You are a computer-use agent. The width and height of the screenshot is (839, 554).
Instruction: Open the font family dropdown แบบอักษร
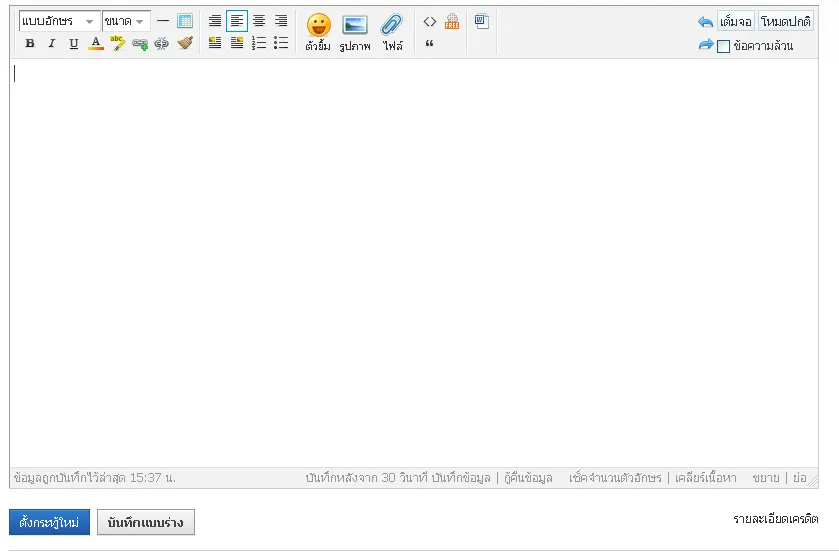click(x=59, y=21)
